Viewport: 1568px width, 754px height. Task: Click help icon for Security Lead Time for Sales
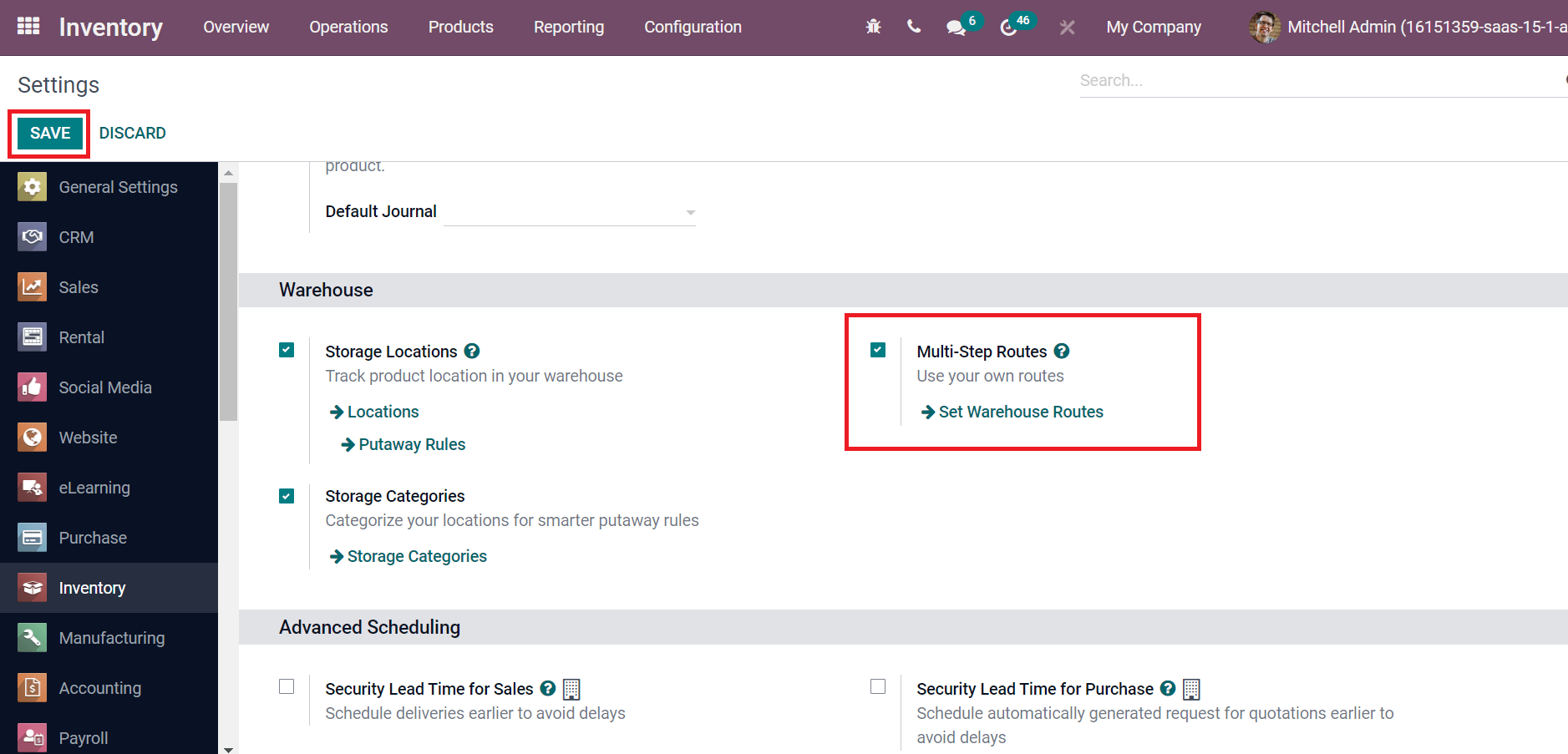click(548, 689)
